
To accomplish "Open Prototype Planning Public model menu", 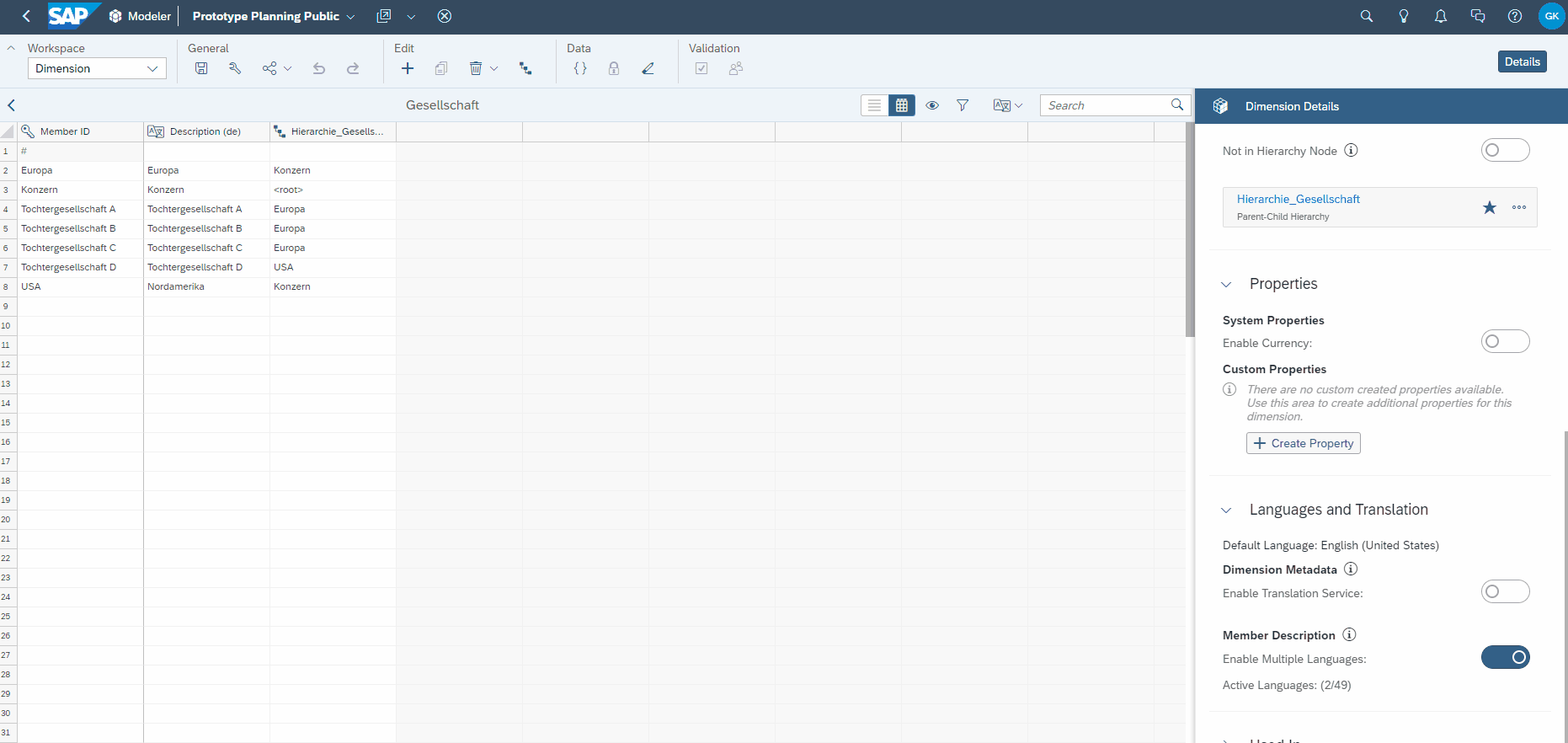I will coord(274,16).
